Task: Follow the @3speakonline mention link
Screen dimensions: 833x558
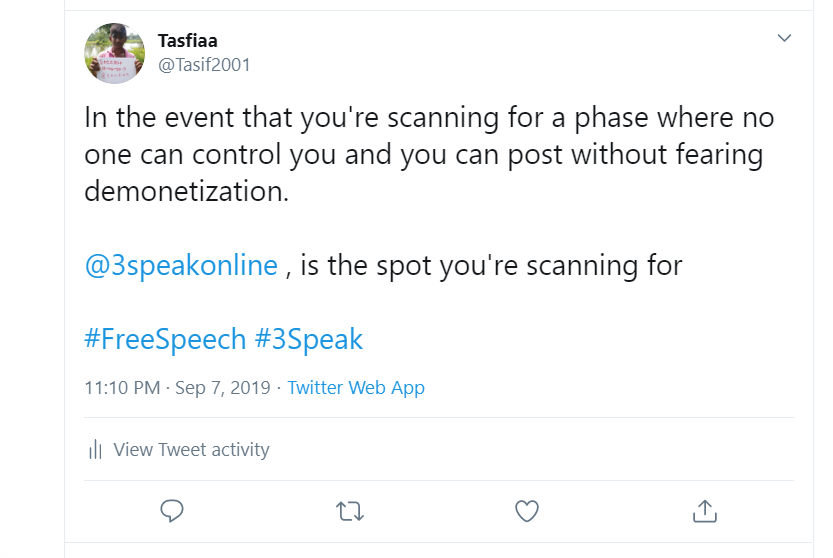Action: pyautogui.click(x=181, y=265)
